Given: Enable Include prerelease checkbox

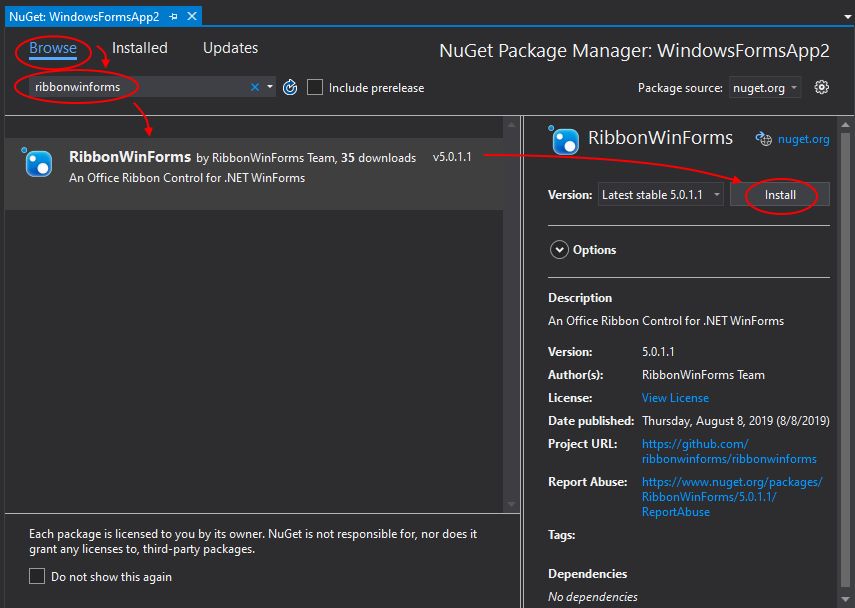Looking at the screenshot, I should (x=315, y=87).
